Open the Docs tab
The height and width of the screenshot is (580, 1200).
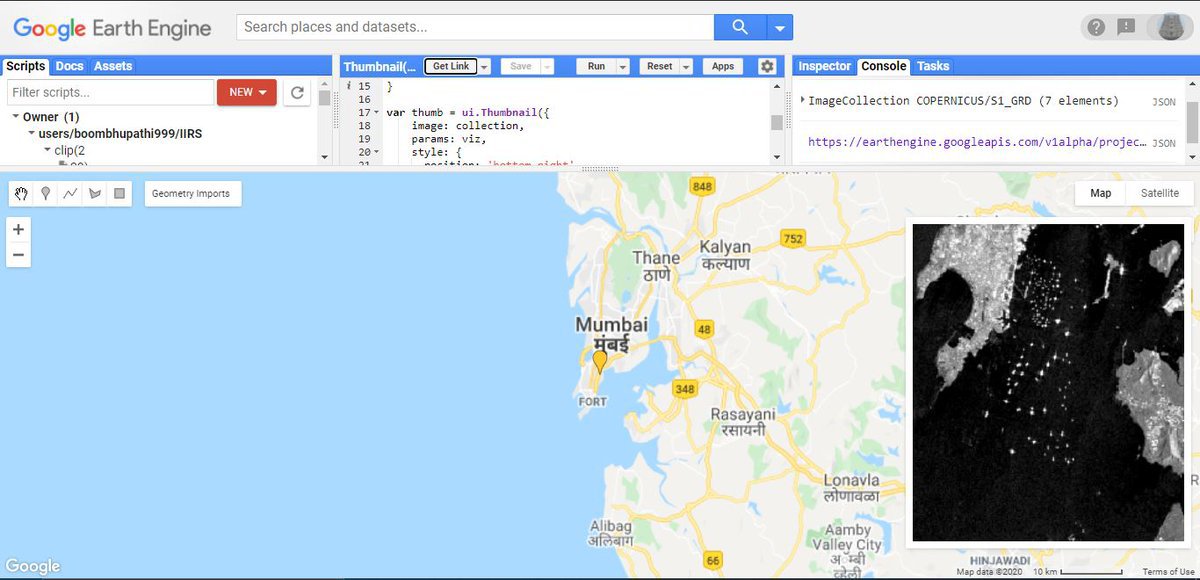click(x=69, y=66)
